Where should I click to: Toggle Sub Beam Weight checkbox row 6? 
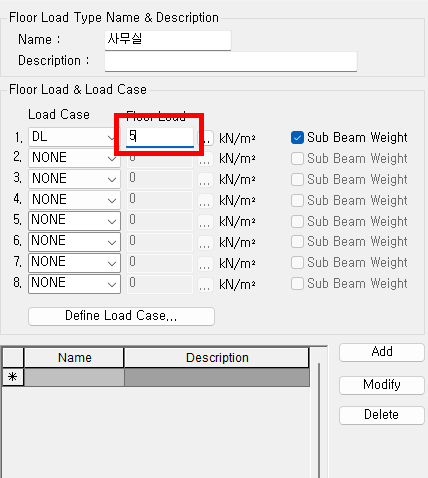[x=297, y=242]
